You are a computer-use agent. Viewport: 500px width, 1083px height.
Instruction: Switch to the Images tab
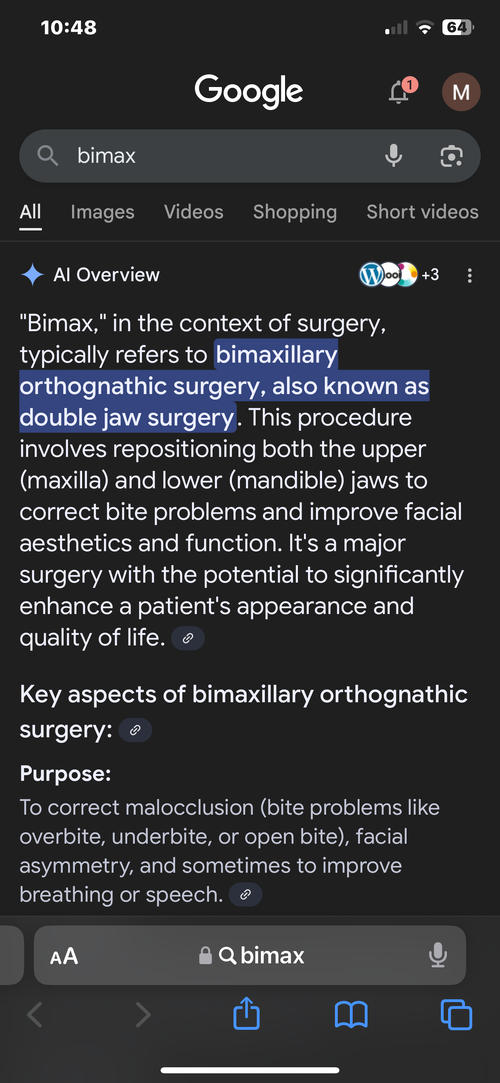coord(102,212)
